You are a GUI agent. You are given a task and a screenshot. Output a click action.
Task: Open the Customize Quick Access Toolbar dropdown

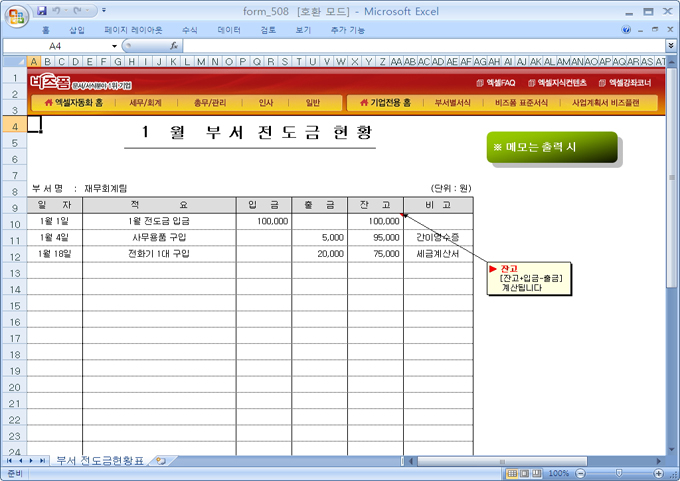click(x=106, y=10)
